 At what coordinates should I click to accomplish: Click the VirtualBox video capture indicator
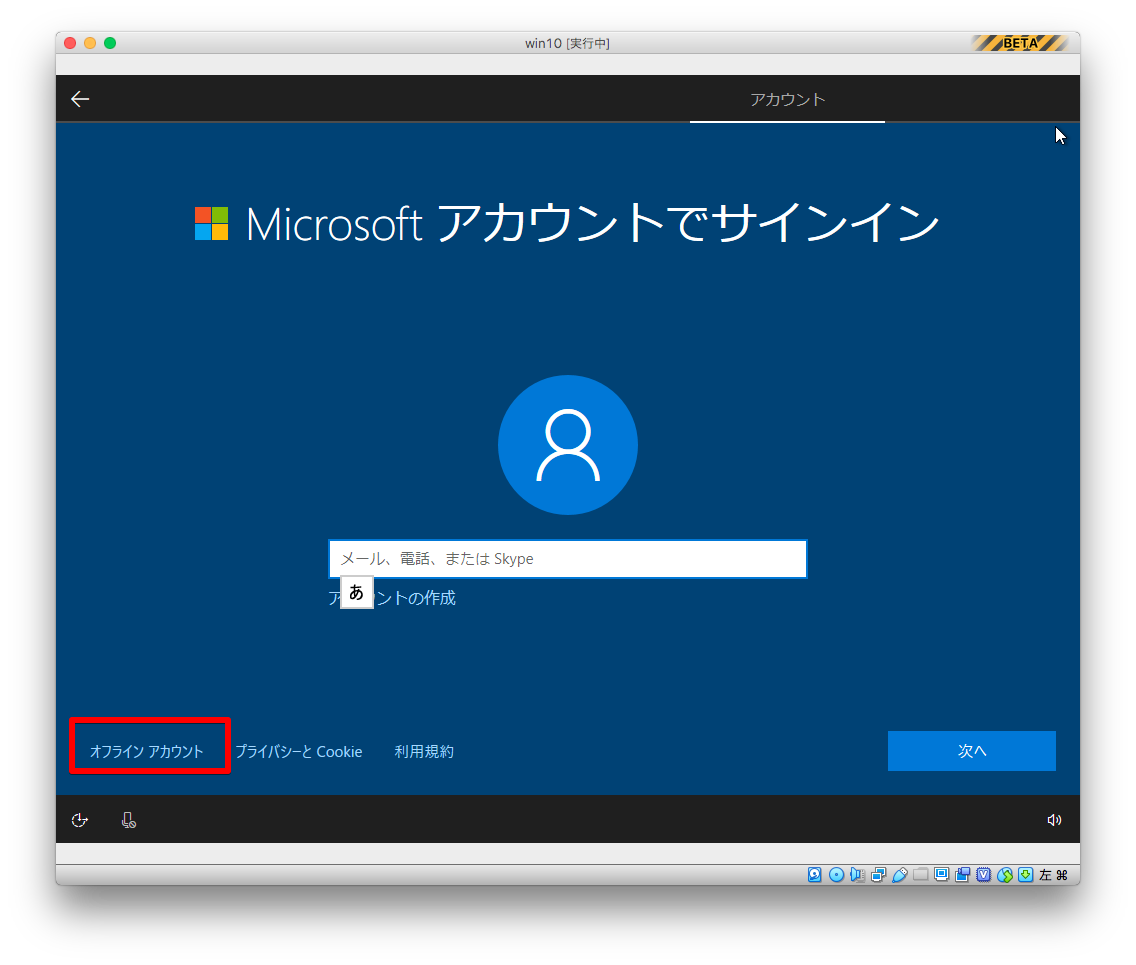(962, 874)
